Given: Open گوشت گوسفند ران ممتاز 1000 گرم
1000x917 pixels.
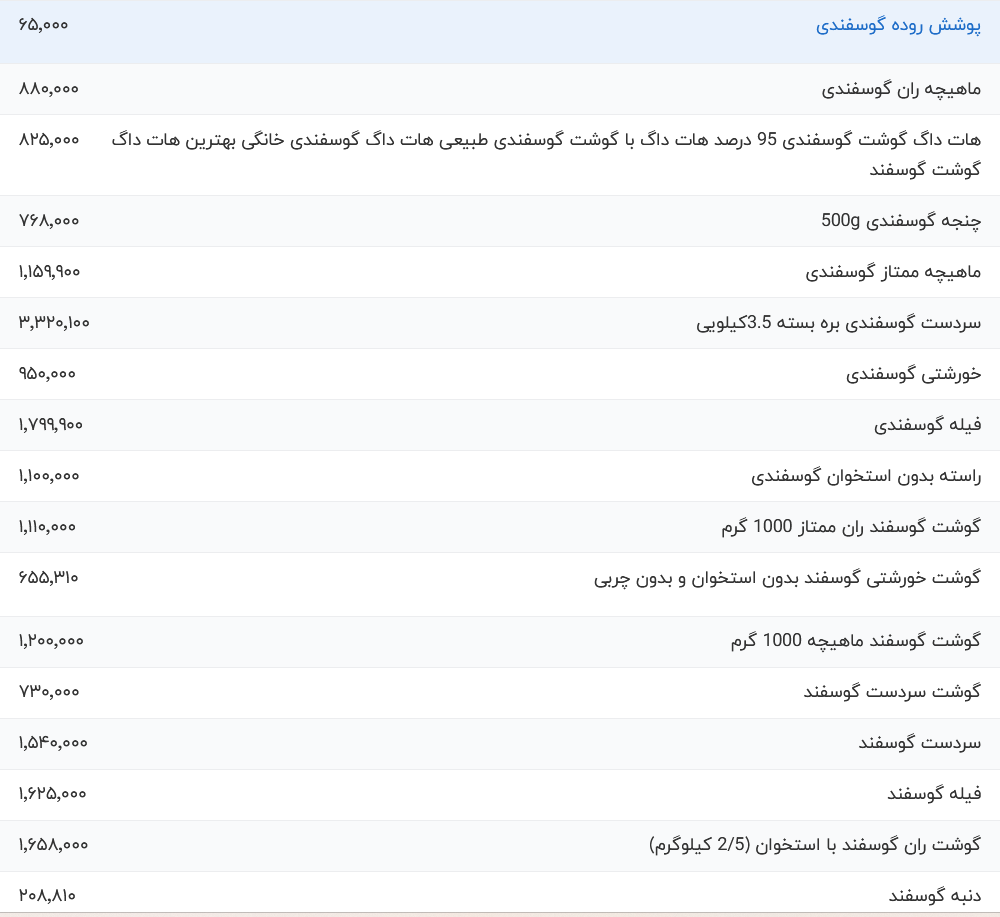Looking at the screenshot, I should click(851, 527).
